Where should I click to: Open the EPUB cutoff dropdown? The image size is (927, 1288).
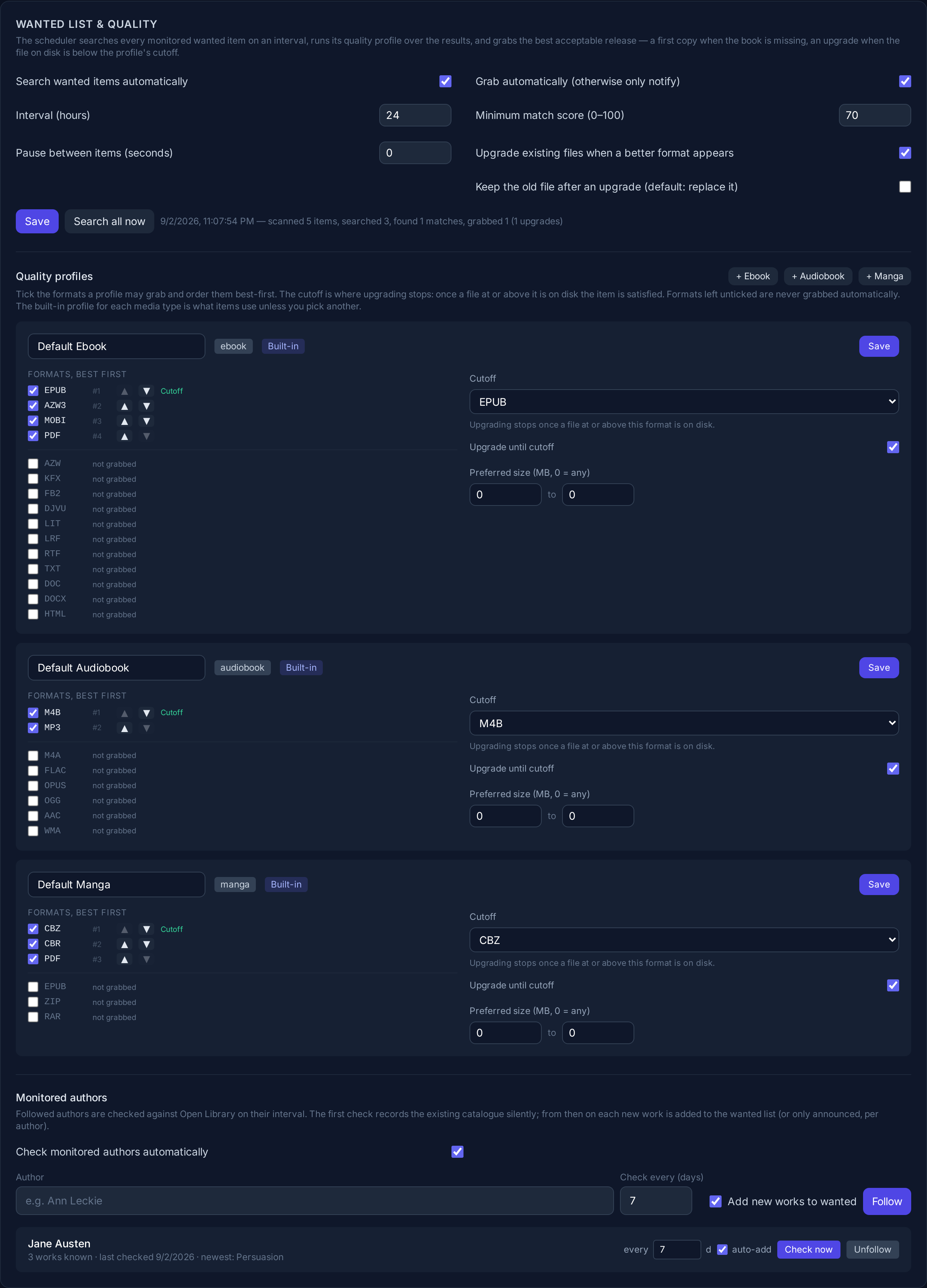tap(684, 402)
